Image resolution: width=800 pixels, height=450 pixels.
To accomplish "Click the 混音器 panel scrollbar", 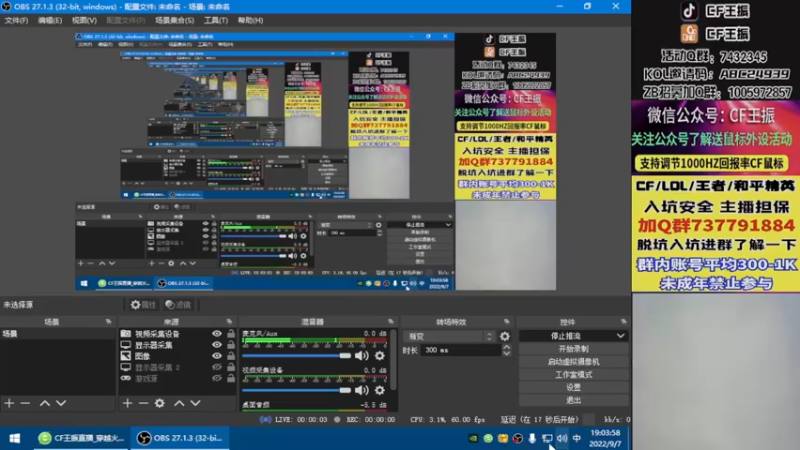I will click(x=393, y=360).
